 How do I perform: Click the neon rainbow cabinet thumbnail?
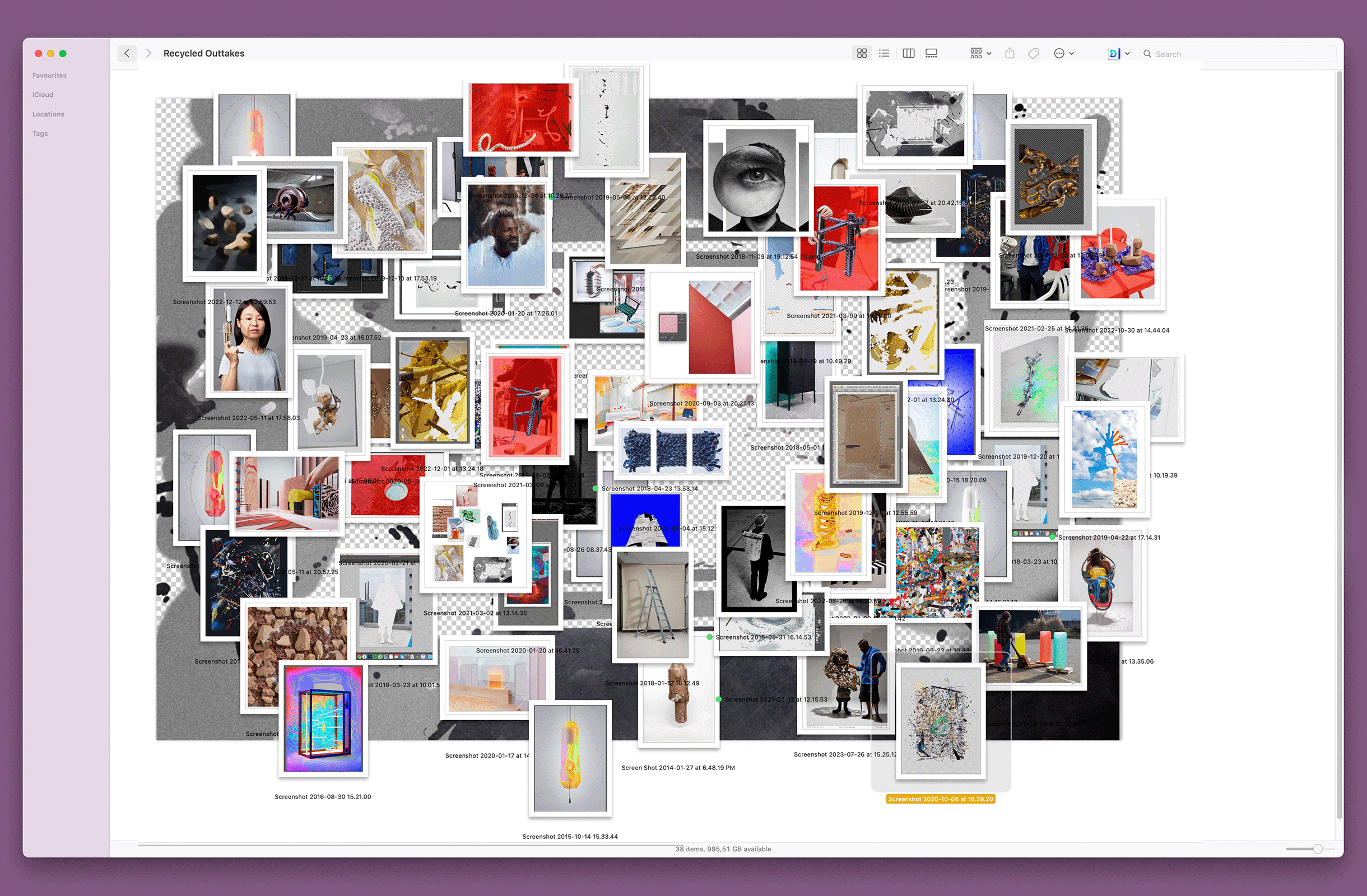click(x=323, y=718)
